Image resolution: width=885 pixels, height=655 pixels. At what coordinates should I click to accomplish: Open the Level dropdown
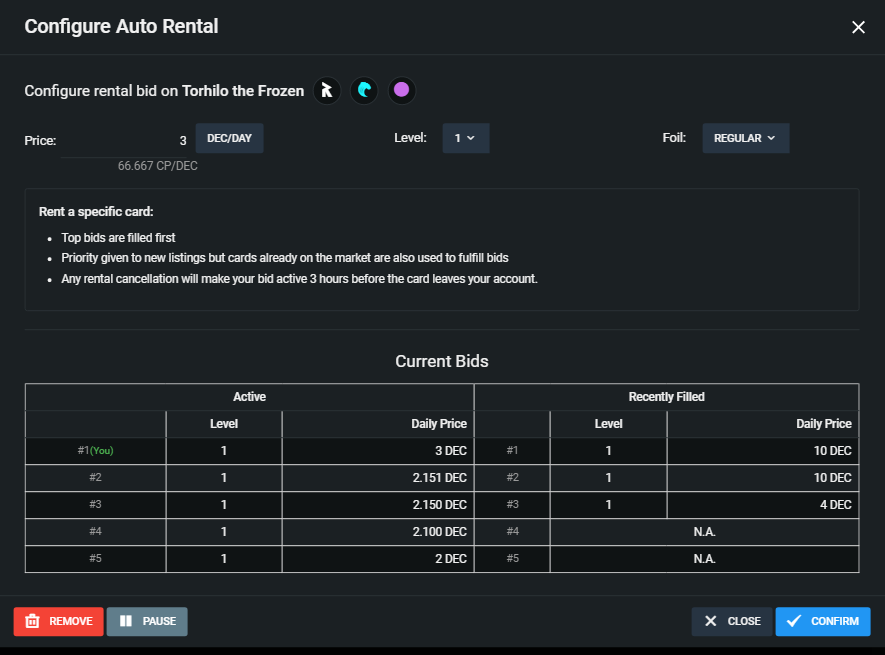pyautogui.click(x=466, y=138)
